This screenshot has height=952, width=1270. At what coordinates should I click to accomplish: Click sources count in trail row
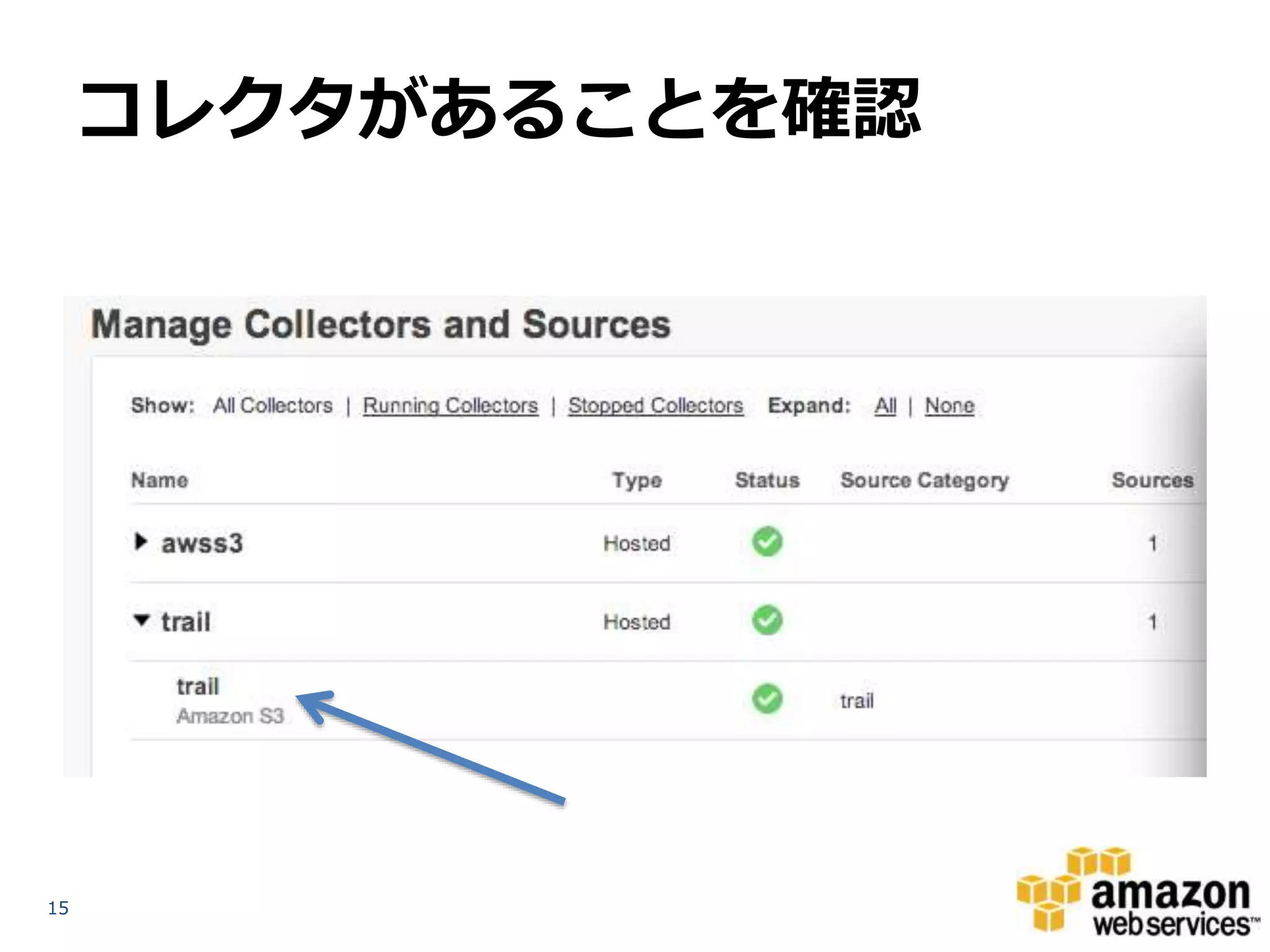(x=1153, y=622)
